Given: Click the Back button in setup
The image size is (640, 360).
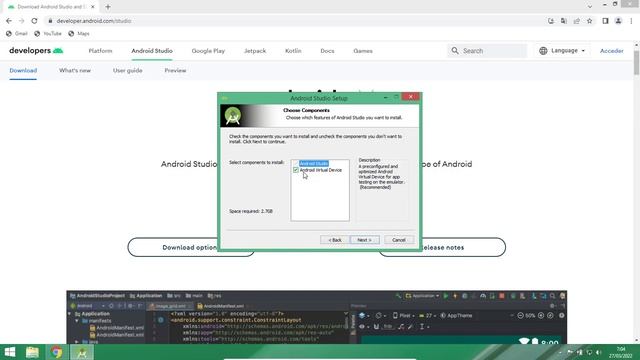Looking at the screenshot, I should pyautogui.click(x=335, y=240).
